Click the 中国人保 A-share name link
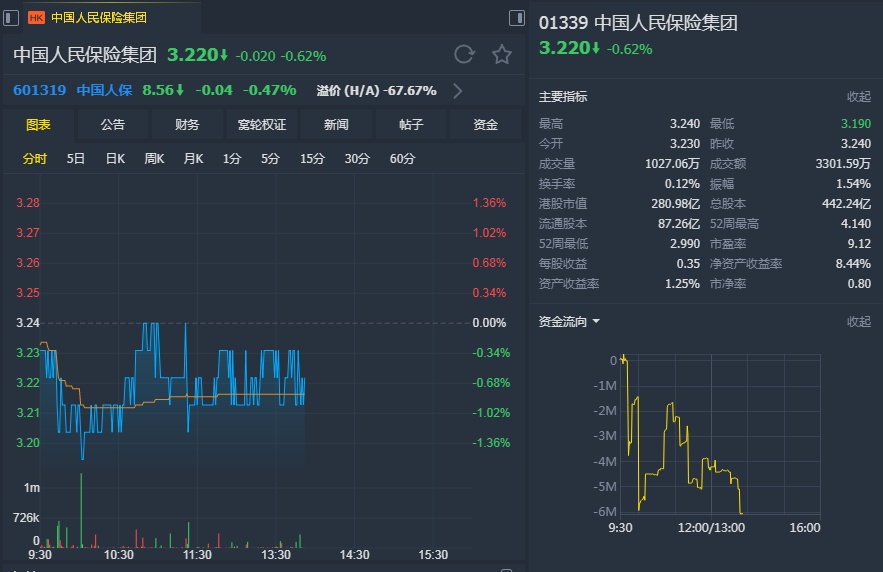 (104, 90)
